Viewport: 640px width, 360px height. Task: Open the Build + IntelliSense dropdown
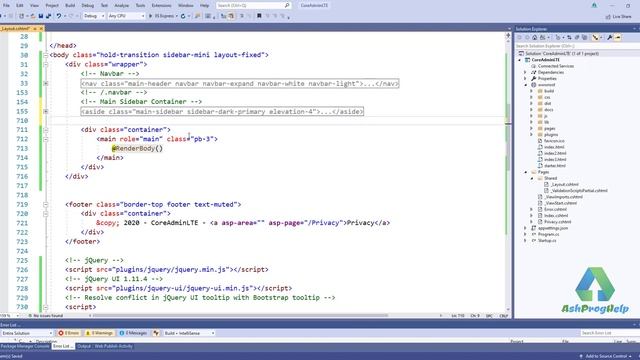[189, 333]
